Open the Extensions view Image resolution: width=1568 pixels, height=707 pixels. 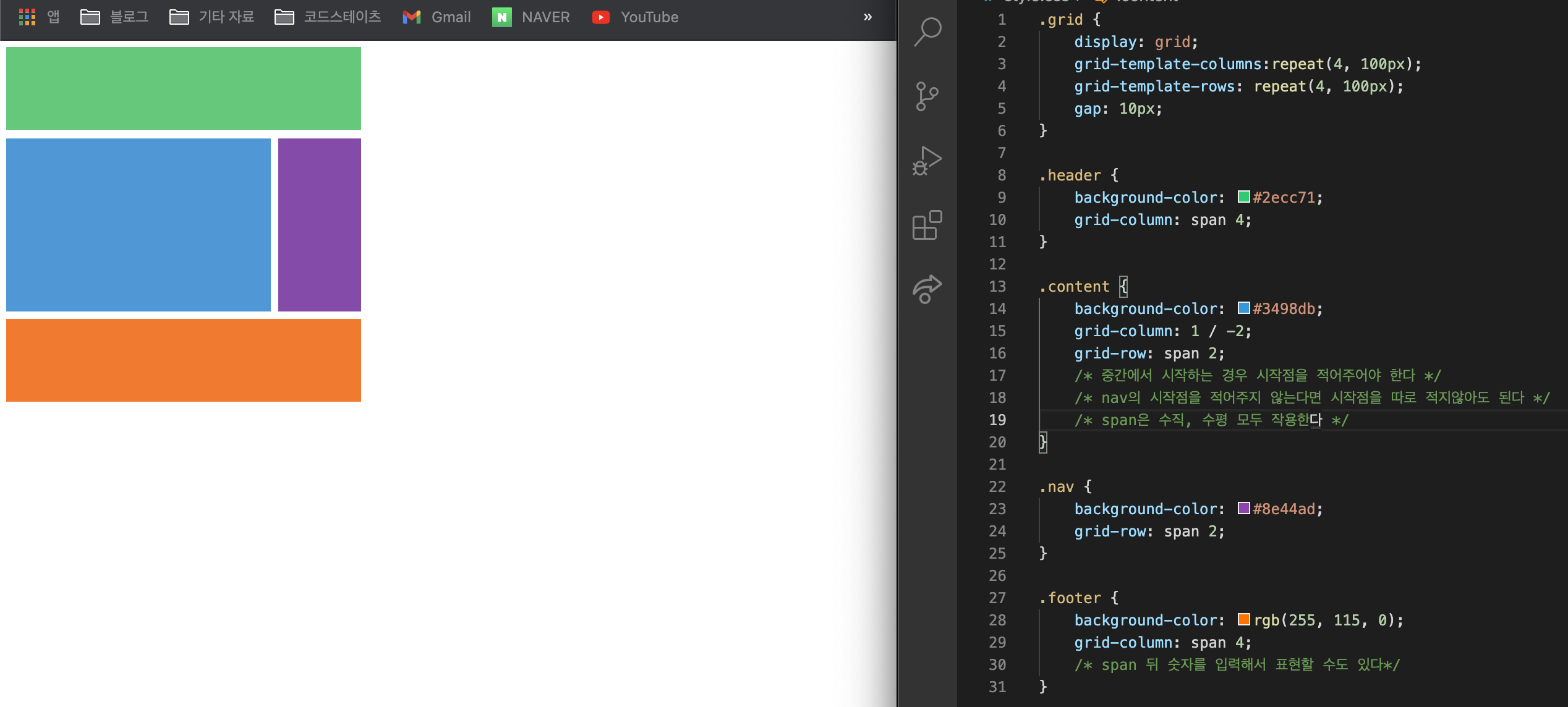tap(927, 225)
